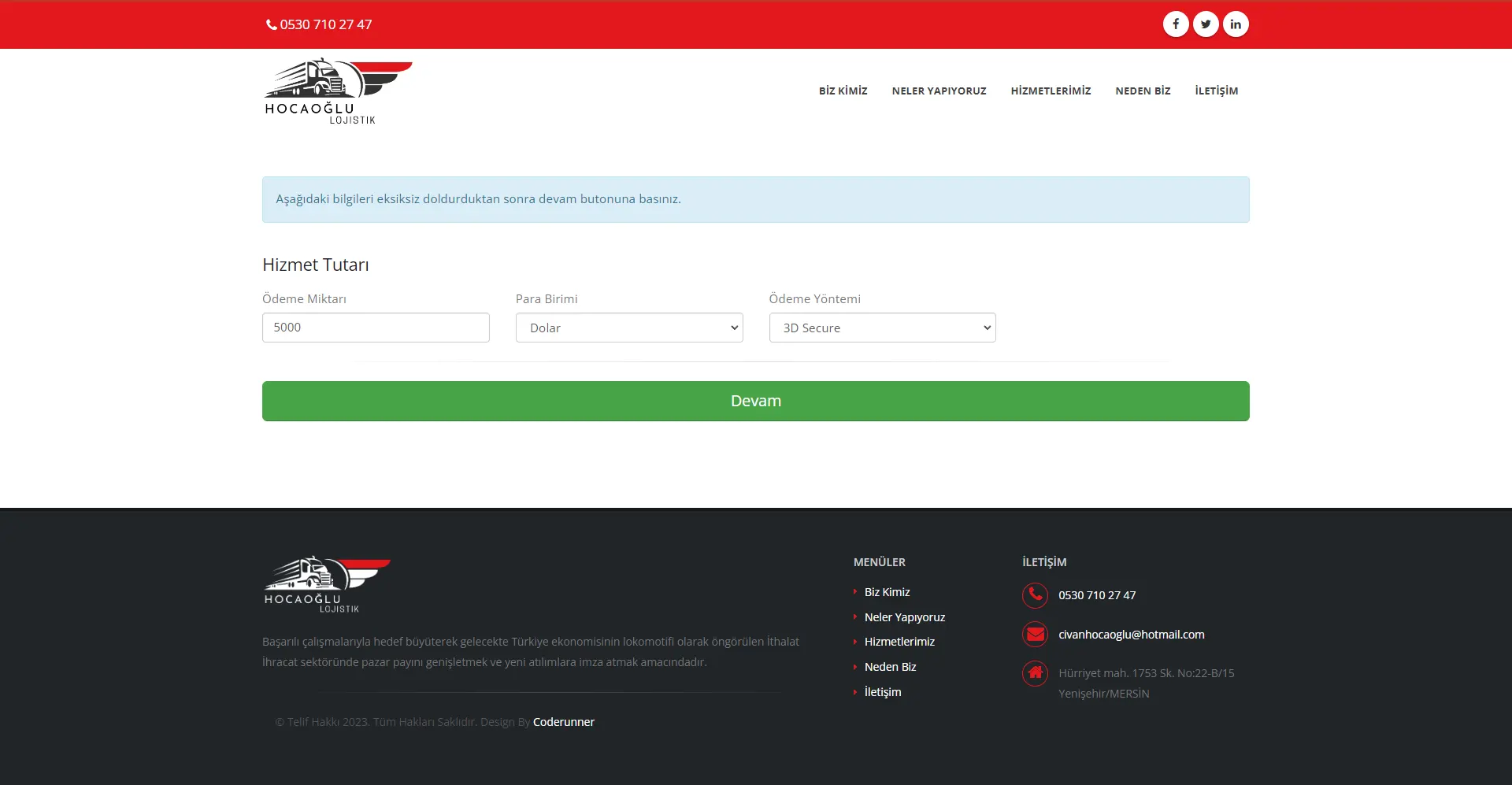
Task: Select NELER YAPIYORUZ in the navigation
Action: tap(939, 91)
